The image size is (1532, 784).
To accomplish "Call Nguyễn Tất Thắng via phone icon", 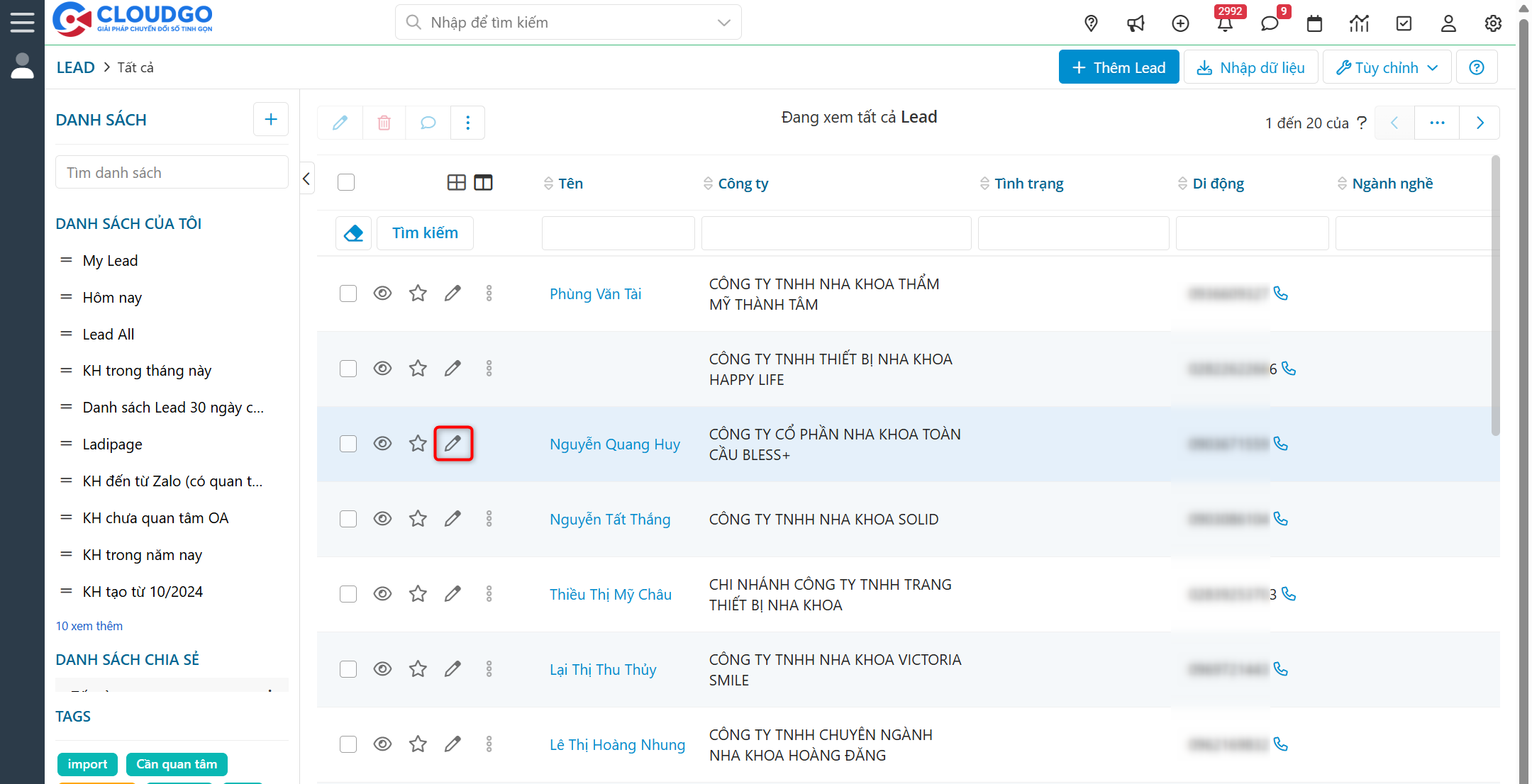I will [x=1281, y=519].
